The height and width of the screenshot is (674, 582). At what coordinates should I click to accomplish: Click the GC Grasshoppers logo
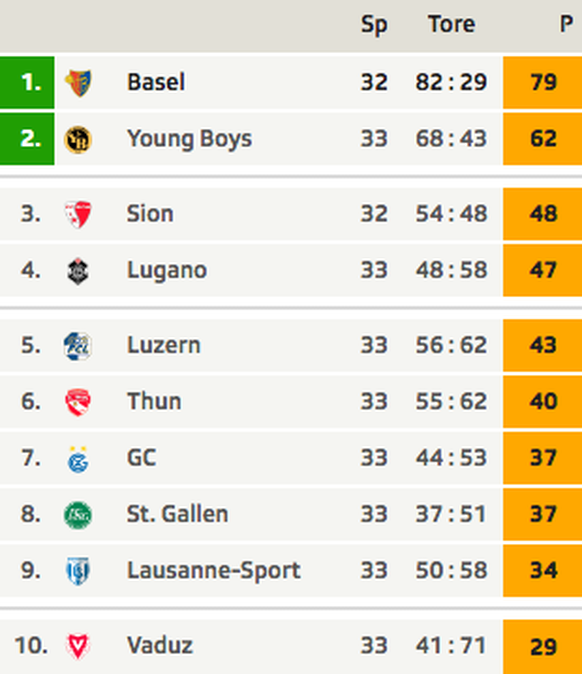[x=78, y=459]
